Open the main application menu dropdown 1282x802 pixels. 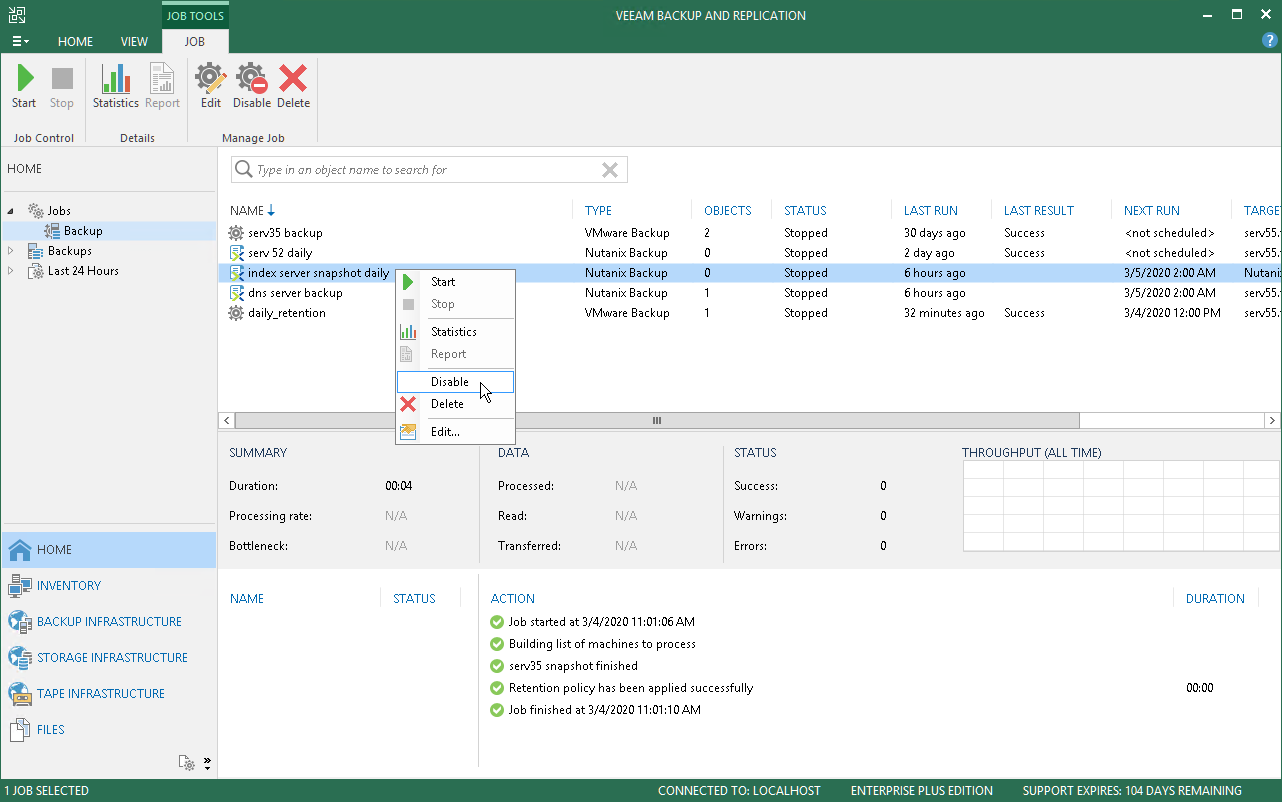coord(20,41)
